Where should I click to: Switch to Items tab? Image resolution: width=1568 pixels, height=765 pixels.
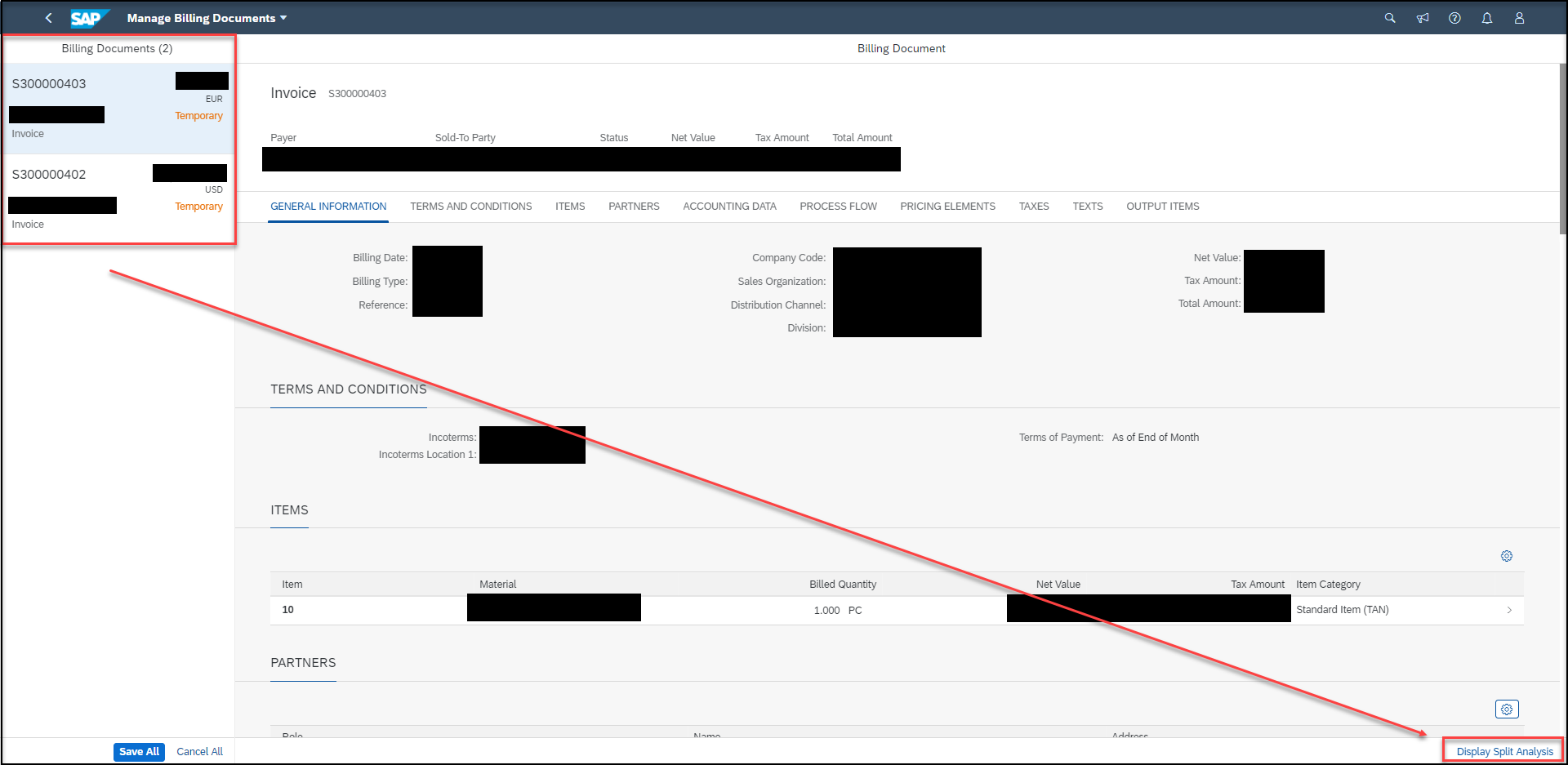570,207
